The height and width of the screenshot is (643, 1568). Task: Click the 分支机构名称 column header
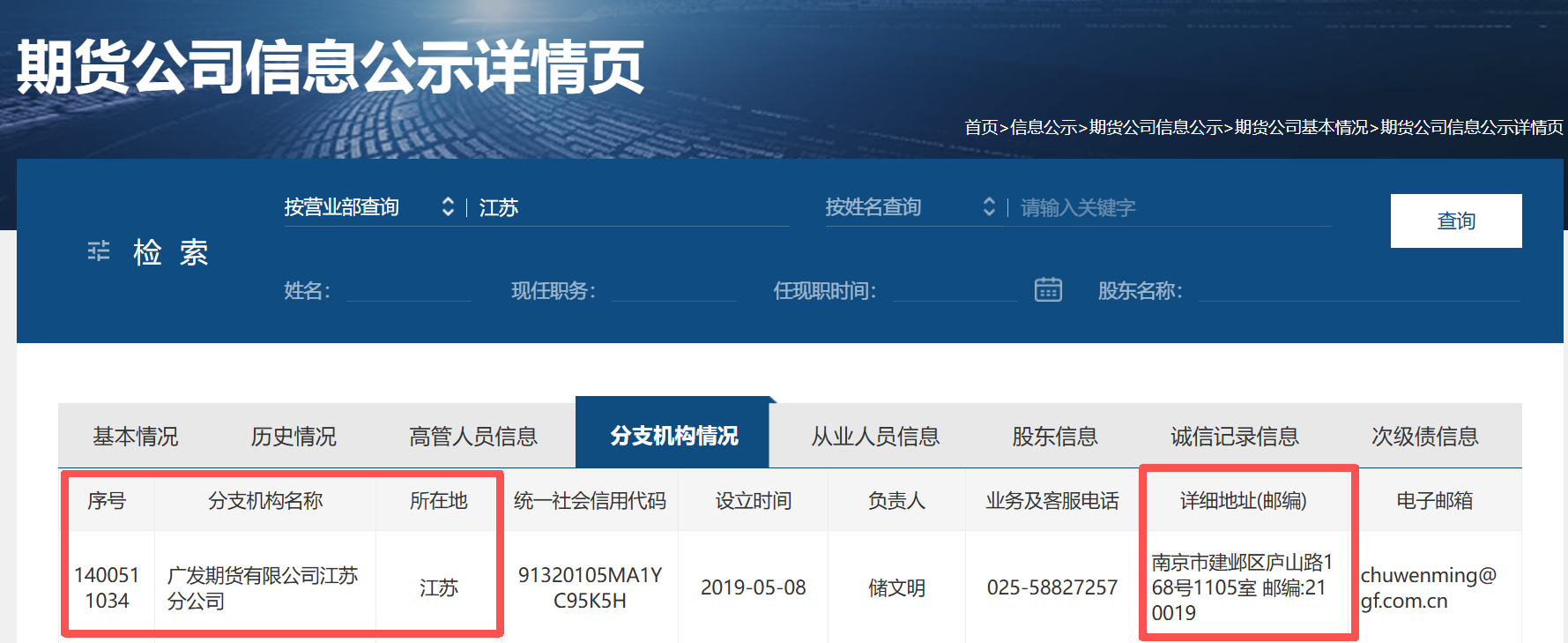click(265, 500)
